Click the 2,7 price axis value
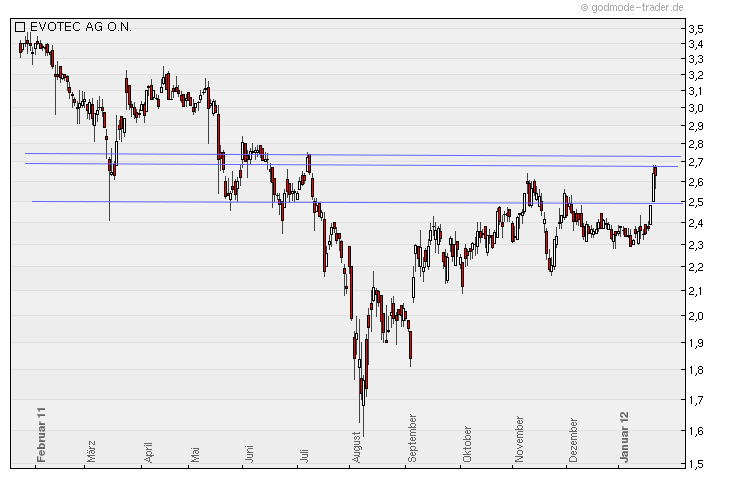This screenshot has width=730, height=481. point(696,162)
